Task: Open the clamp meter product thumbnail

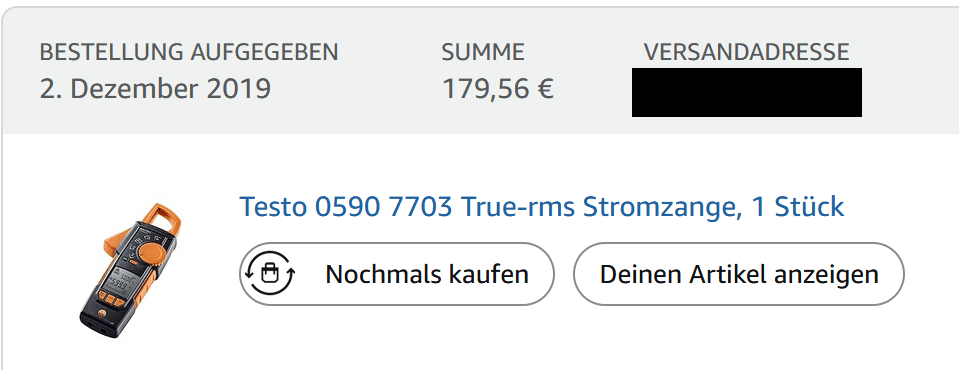Action: 130,270
